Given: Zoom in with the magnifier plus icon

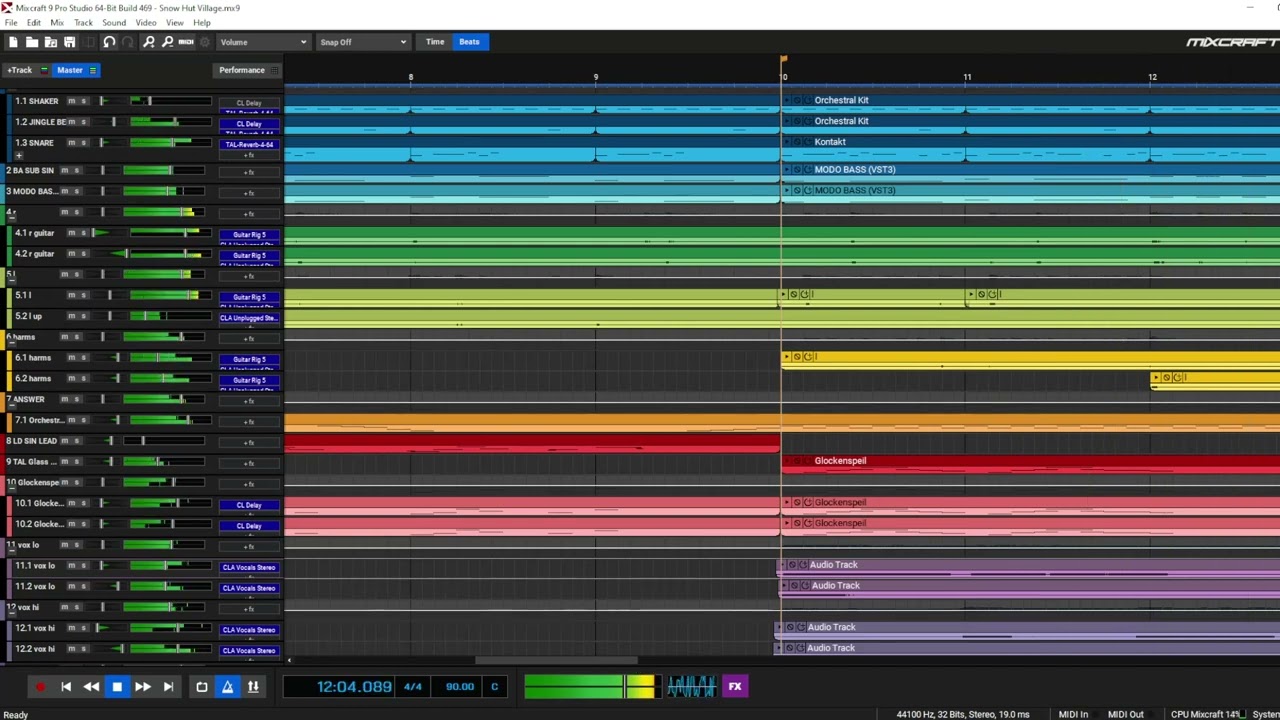Looking at the screenshot, I should [148, 42].
